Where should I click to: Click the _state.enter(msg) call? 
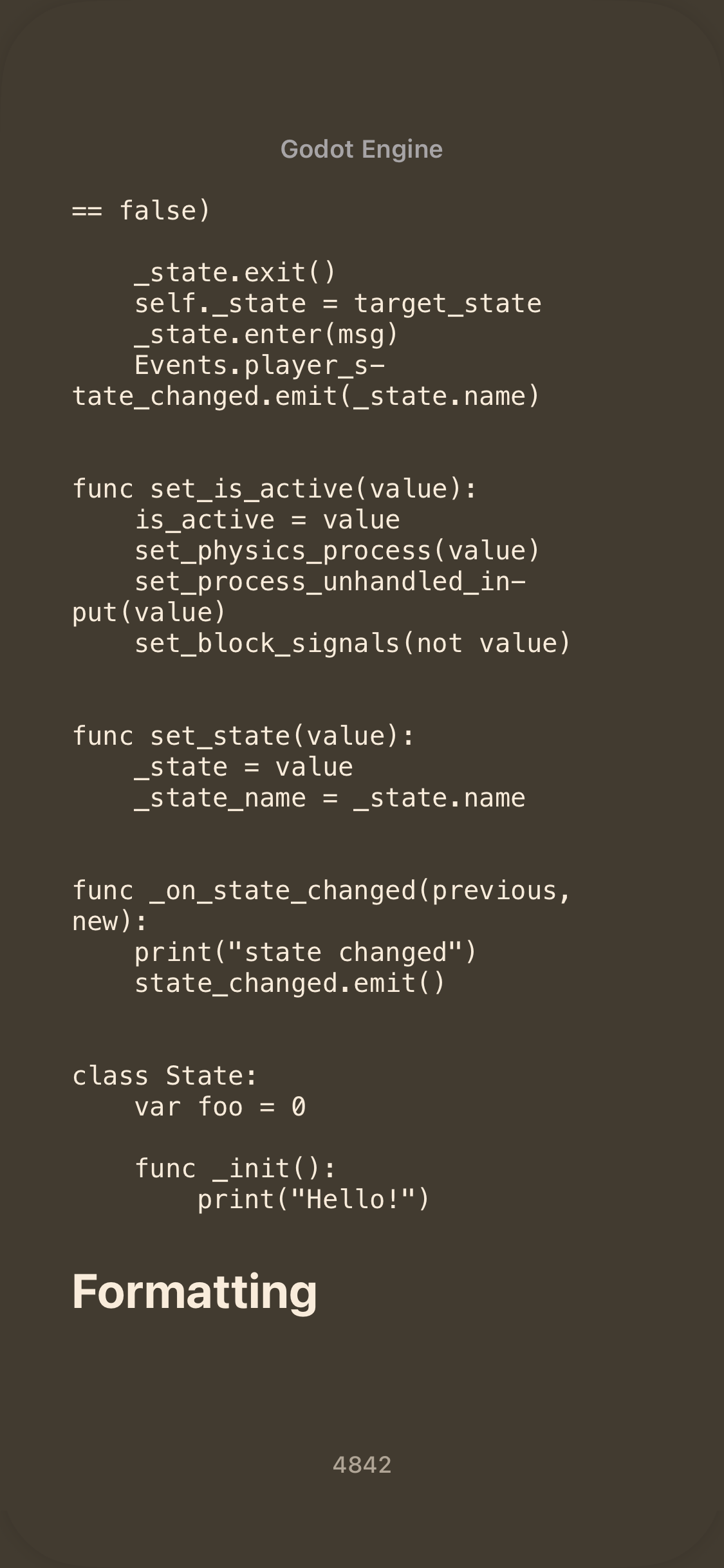point(266,334)
